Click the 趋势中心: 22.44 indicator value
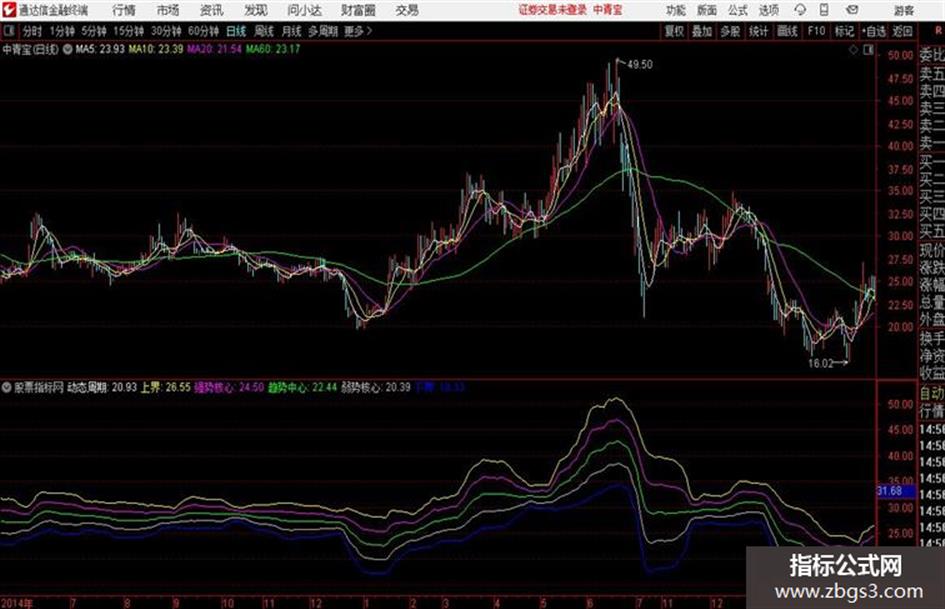This screenshot has width=945, height=609. 303,388
